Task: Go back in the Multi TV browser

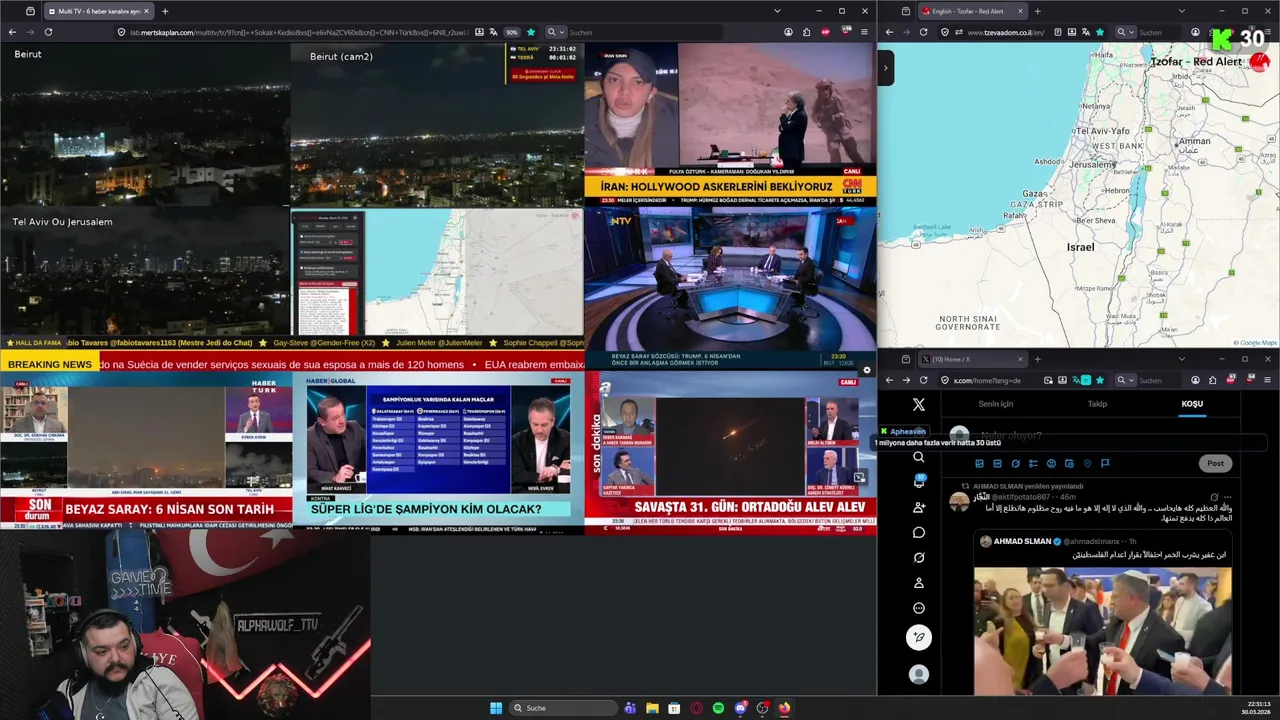Action: [x=12, y=32]
